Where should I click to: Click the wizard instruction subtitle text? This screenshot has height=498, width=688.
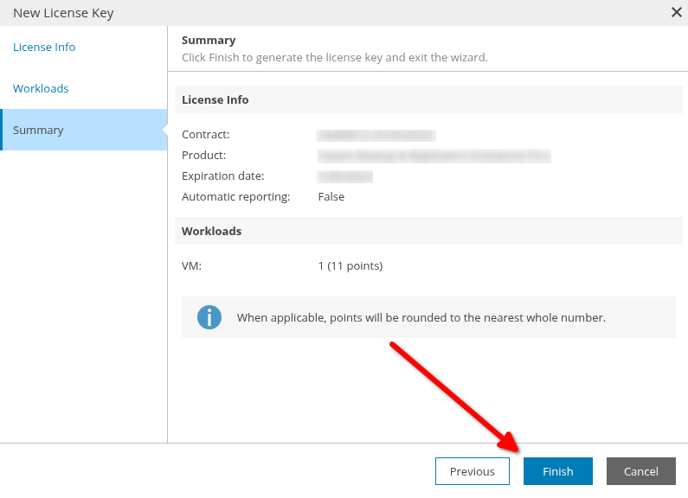[334, 57]
